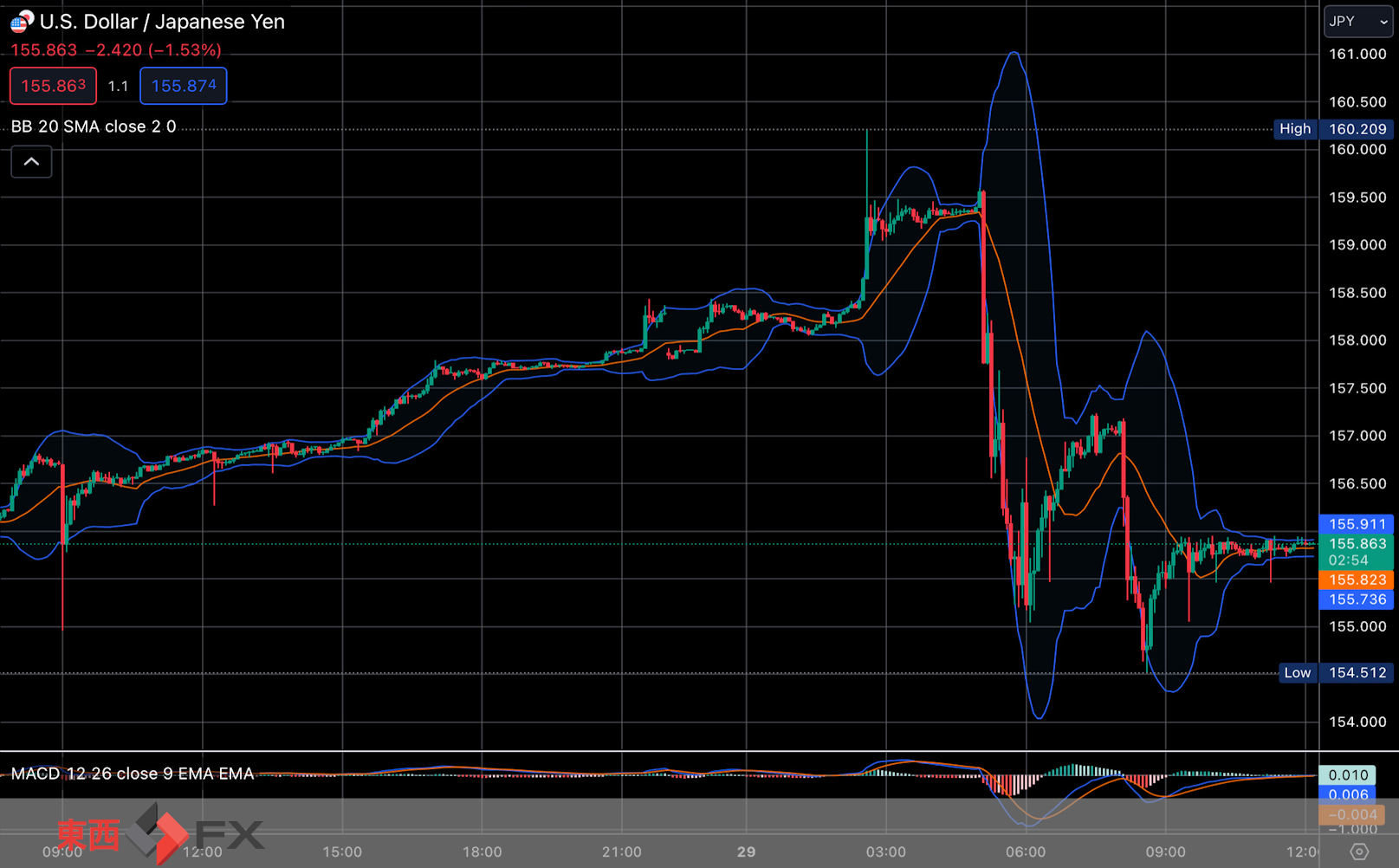Click the 1.1 spread value
Screen dimensions: 1399x868
click(118, 86)
